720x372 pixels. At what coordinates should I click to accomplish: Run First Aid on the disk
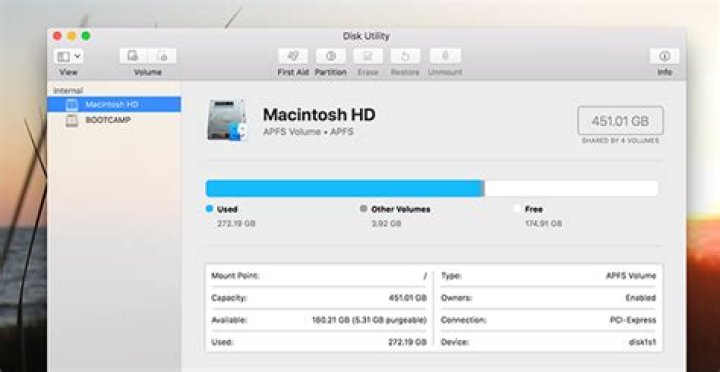[293, 56]
